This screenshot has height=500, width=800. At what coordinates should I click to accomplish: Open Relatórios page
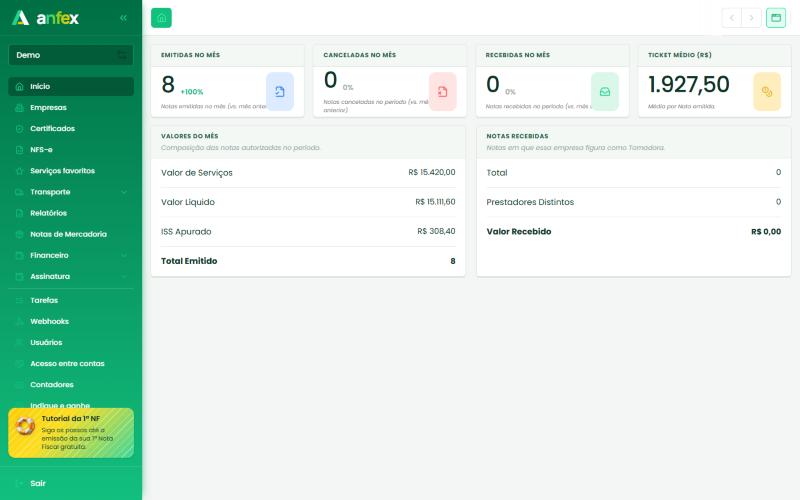click(x=71, y=213)
